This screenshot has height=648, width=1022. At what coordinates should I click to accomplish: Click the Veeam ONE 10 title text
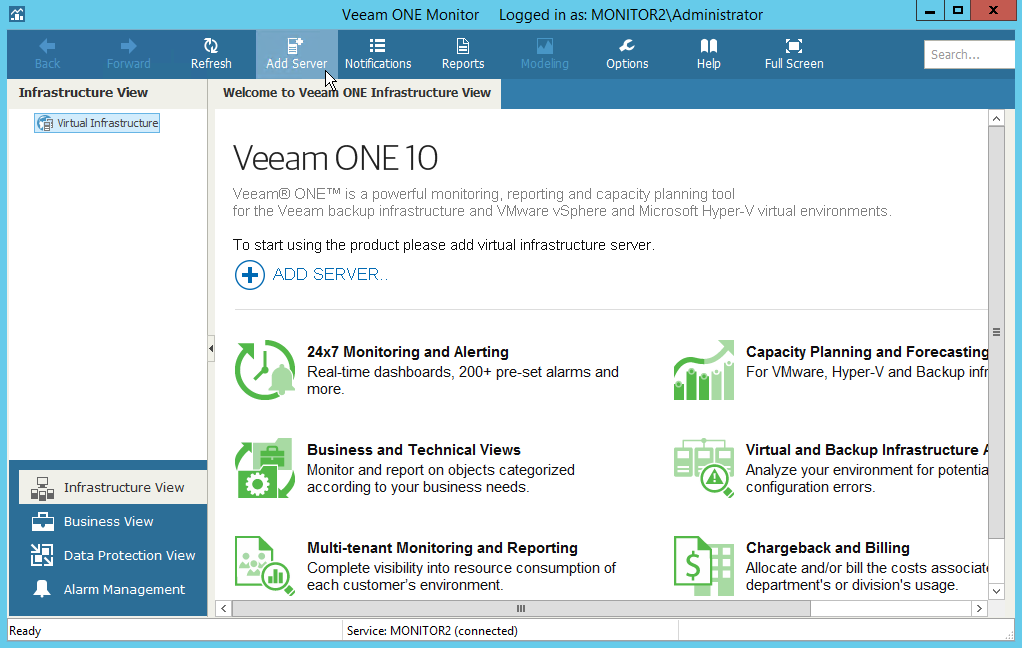click(336, 158)
